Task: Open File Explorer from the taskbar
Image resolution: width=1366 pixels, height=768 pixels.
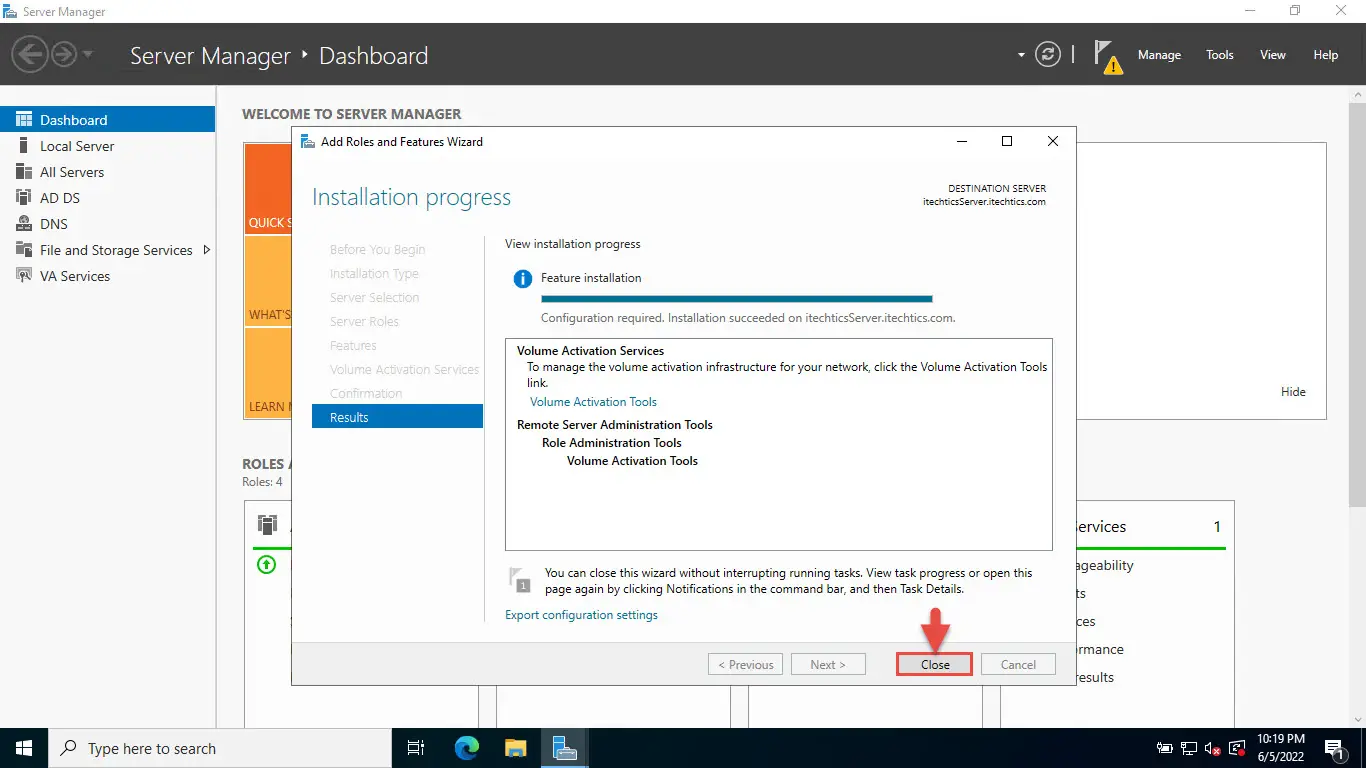Action: (x=515, y=748)
